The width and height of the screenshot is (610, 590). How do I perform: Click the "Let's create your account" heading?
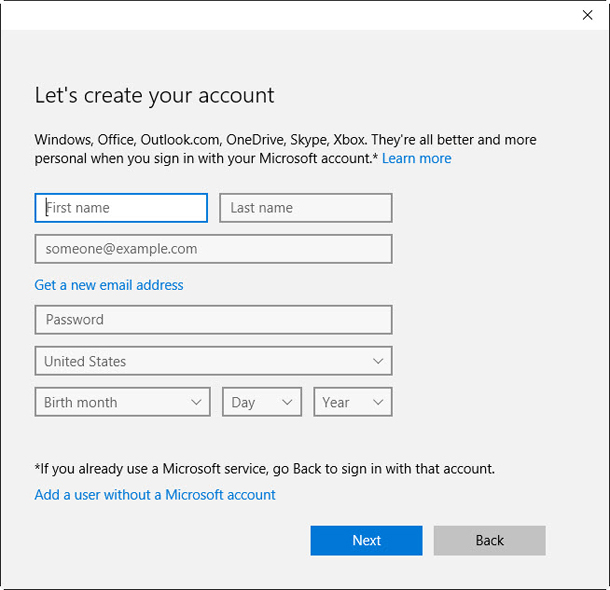point(154,95)
